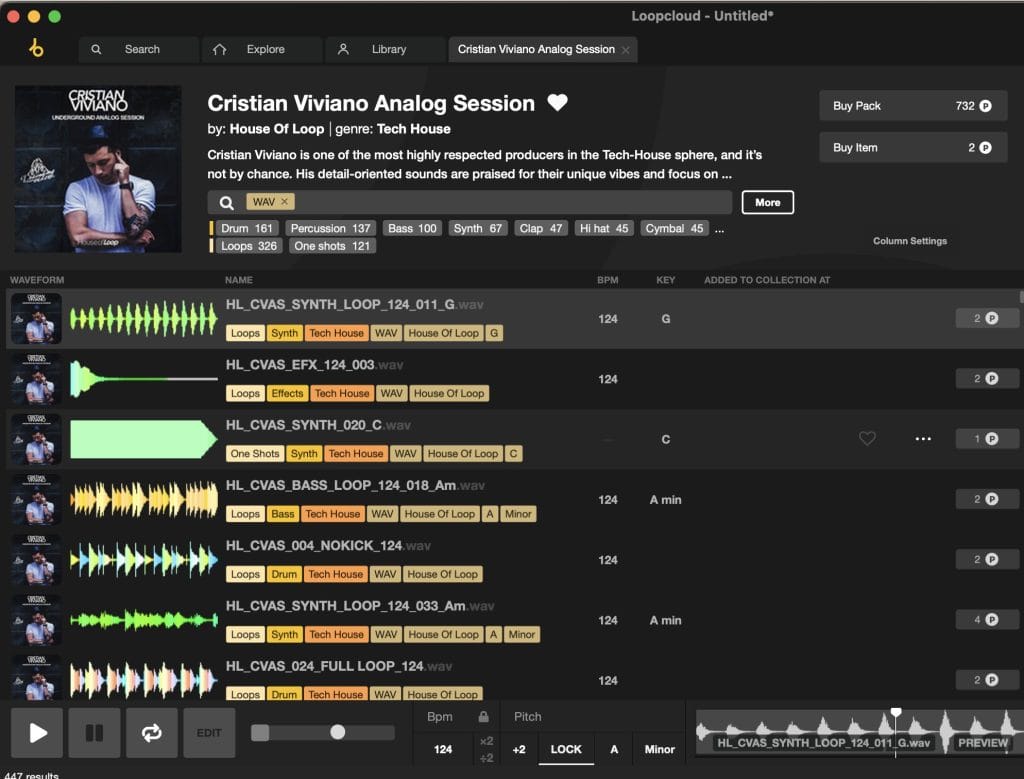Click the PREVIEW label on the waveform
The width and height of the screenshot is (1024, 779).
tap(983, 742)
